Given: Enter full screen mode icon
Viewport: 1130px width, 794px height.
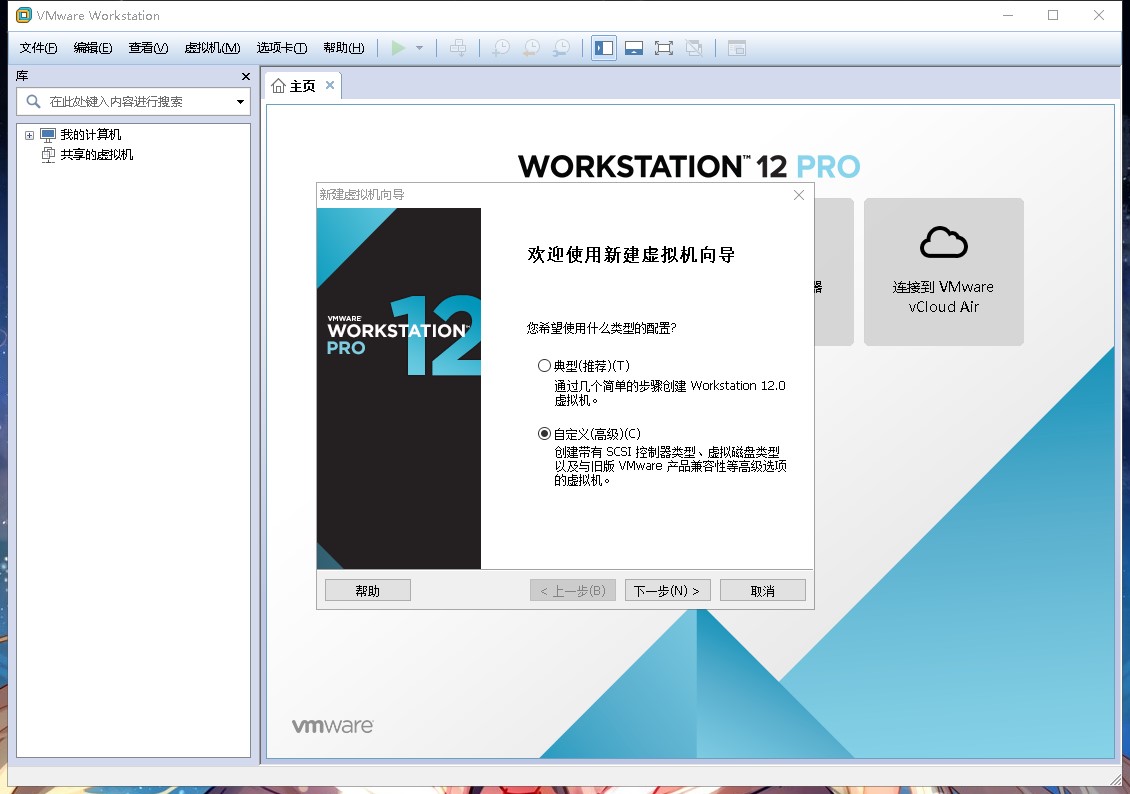Looking at the screenshot, I should click(664, 48).
